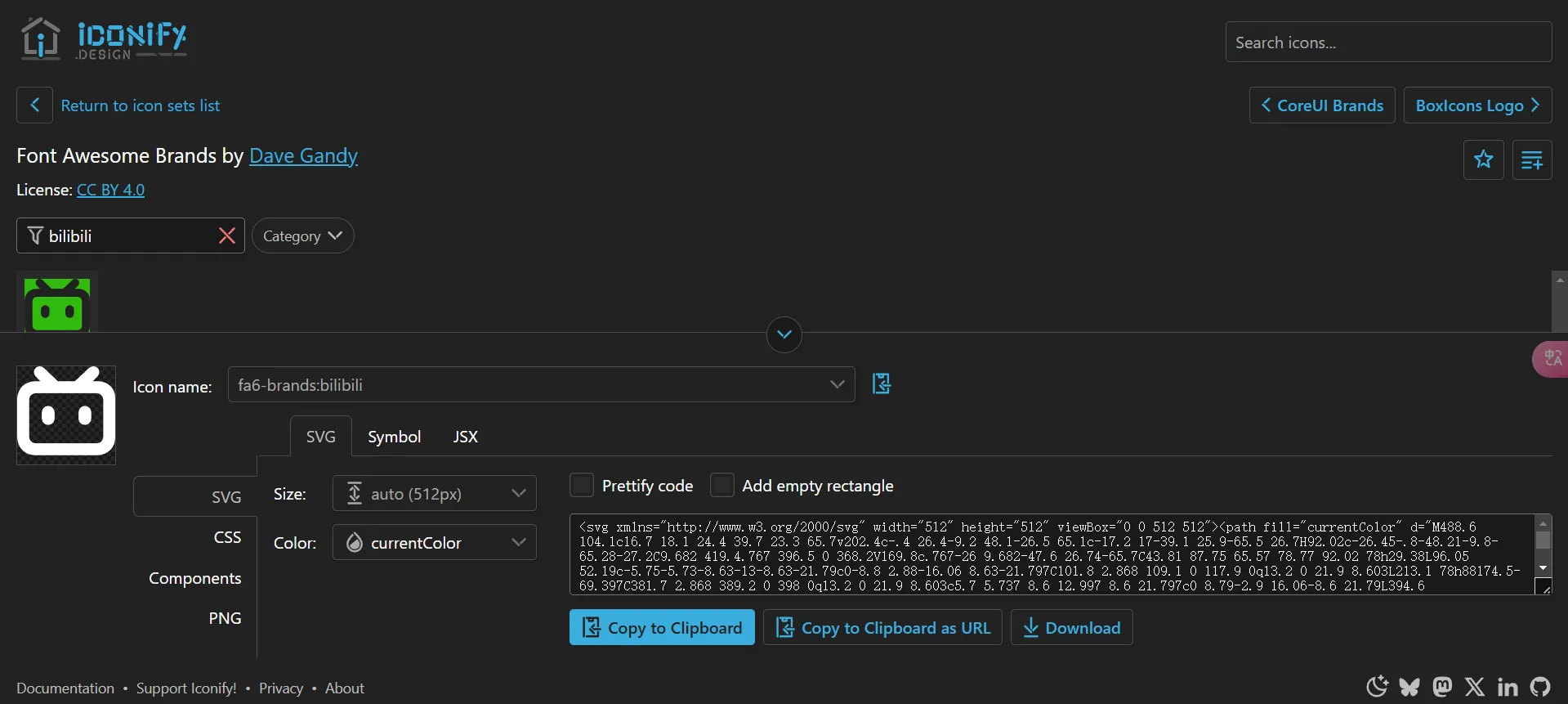Collapse the icon list with round chevron button

click(x=784, y=334)
